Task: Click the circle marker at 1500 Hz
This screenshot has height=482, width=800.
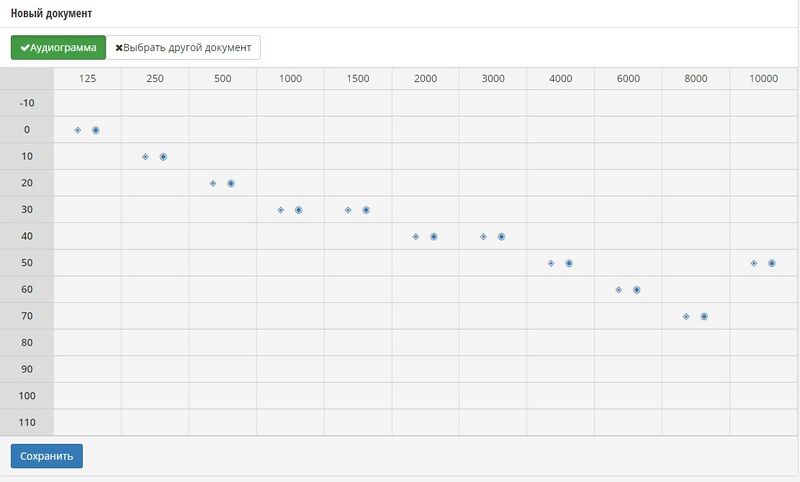Action: (366, 210)
